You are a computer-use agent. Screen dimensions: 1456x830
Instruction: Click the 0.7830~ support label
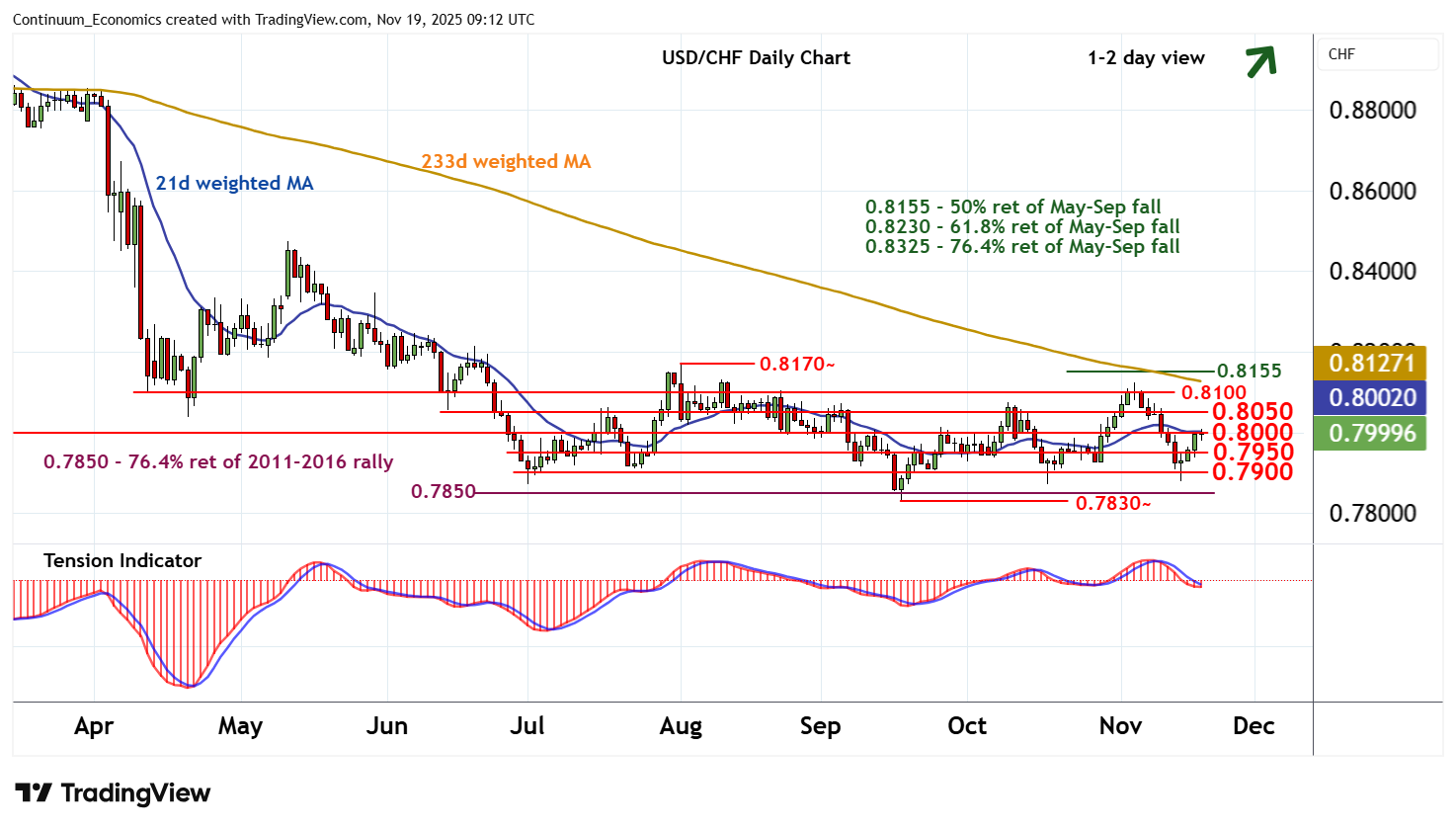1113,503
